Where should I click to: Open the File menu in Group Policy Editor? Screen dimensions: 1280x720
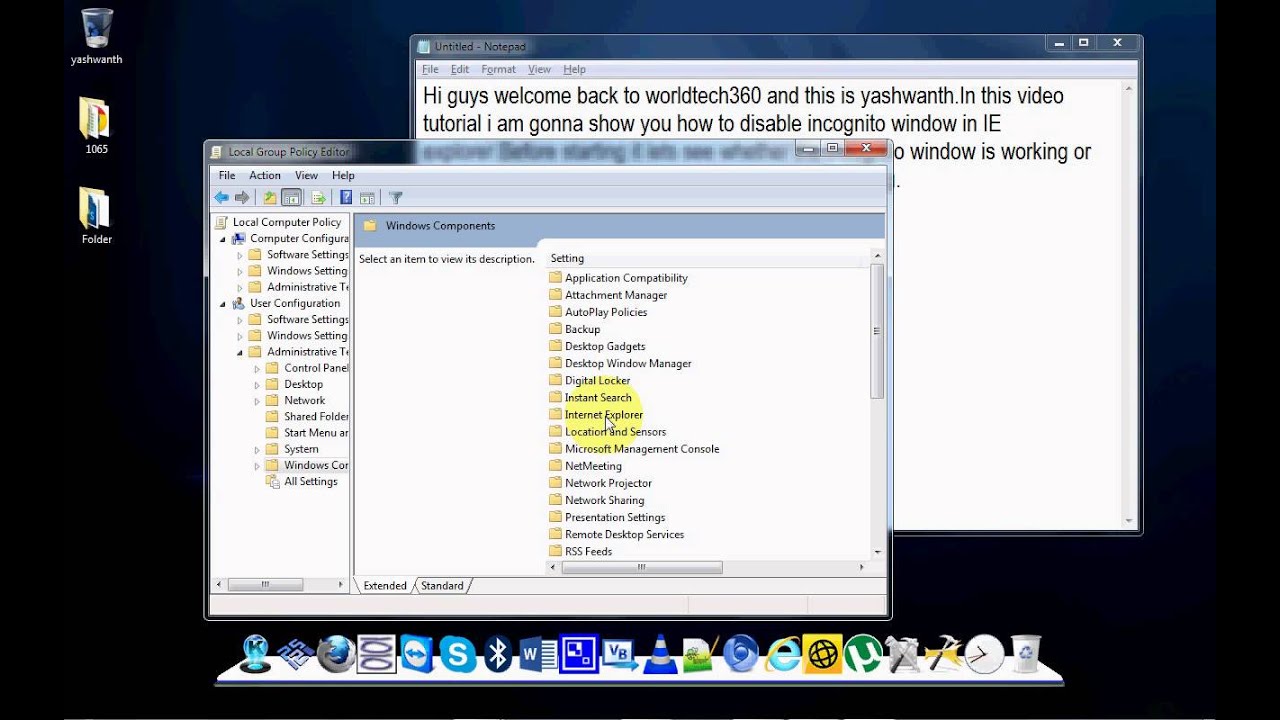tap(227, 175)
